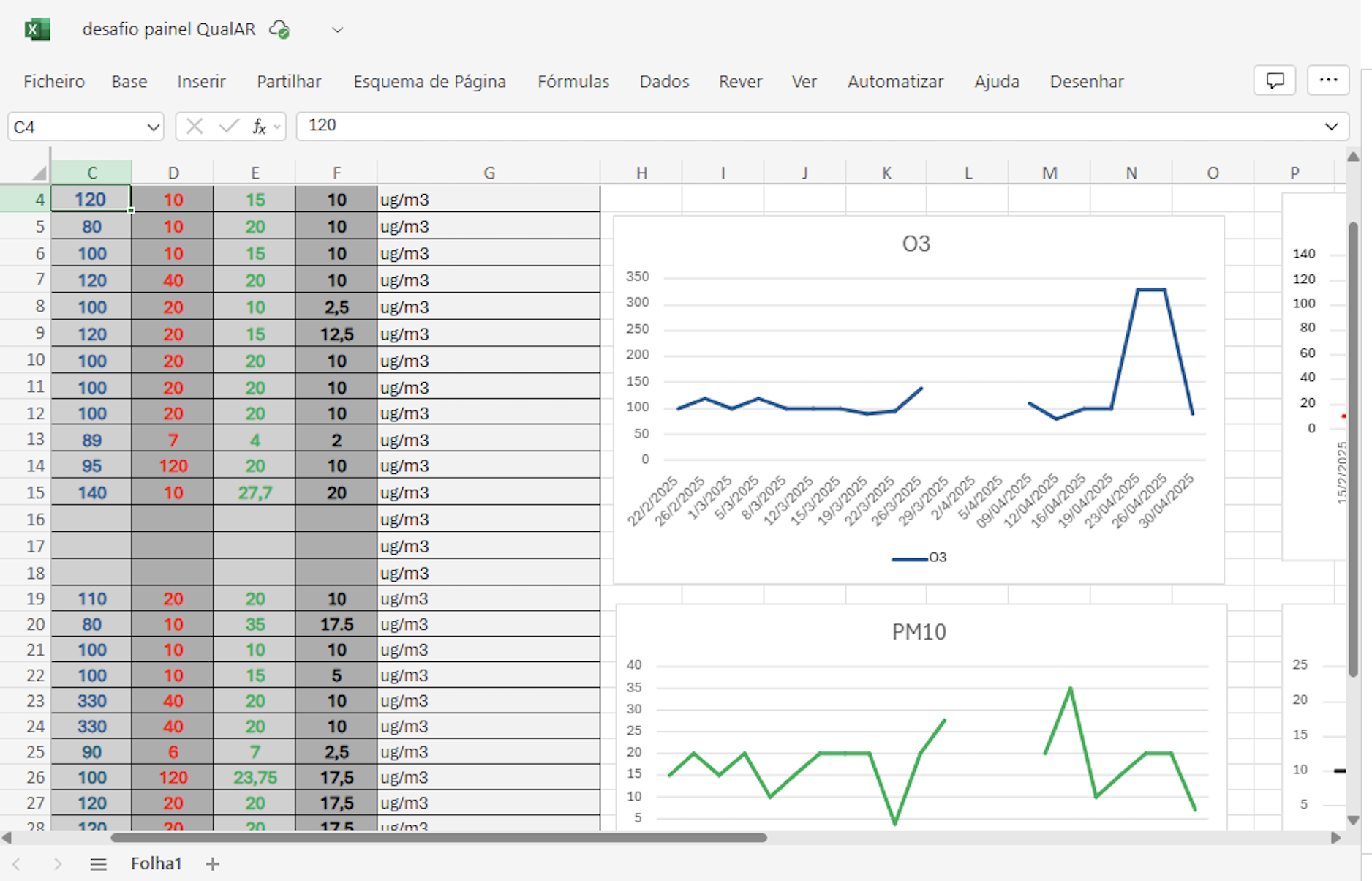The width and height of the screenshot is (1372, 881).
Task: Open the all sheets list icon
Action: pos(98,864)
